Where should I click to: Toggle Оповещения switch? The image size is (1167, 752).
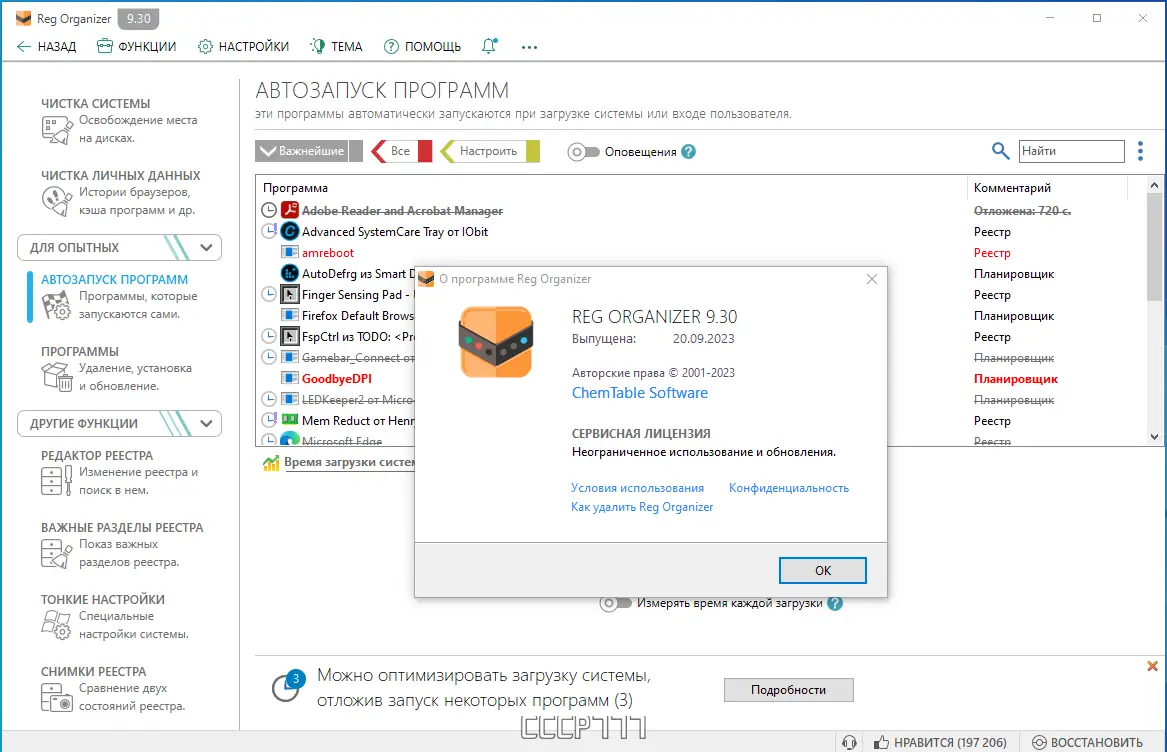(583, 152)
